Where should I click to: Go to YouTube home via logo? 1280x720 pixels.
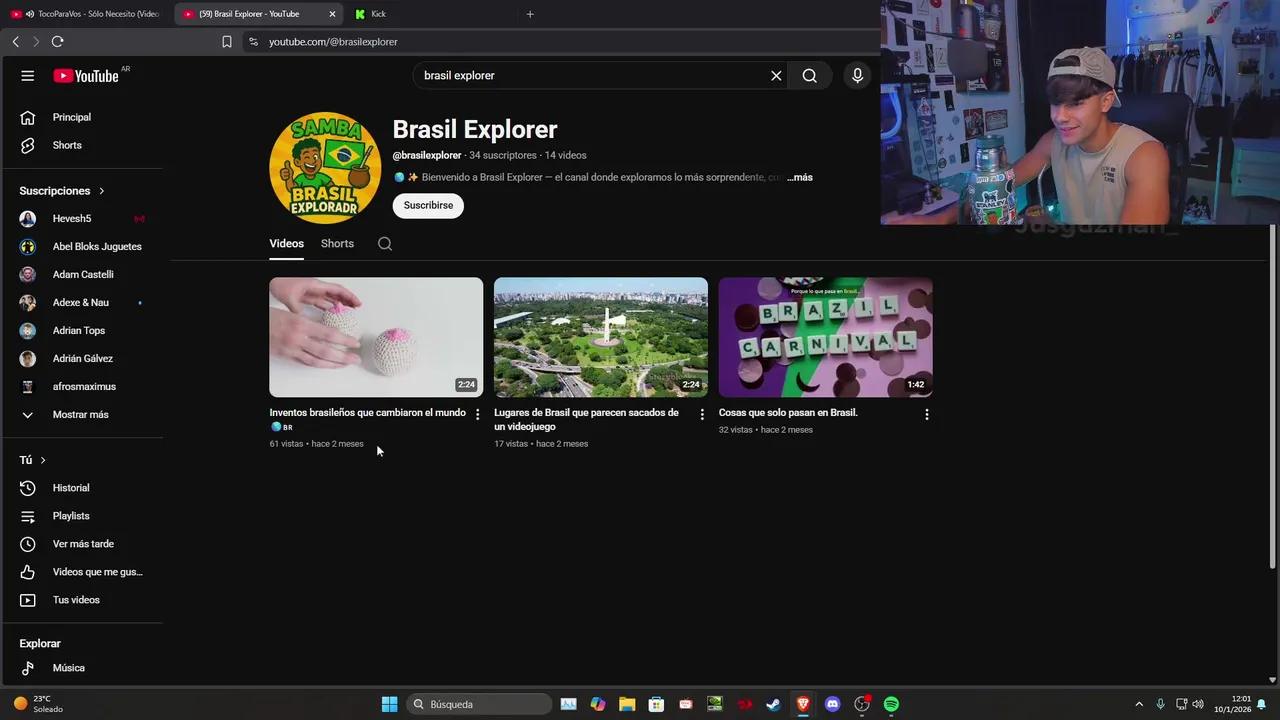[x=86, y=76]
